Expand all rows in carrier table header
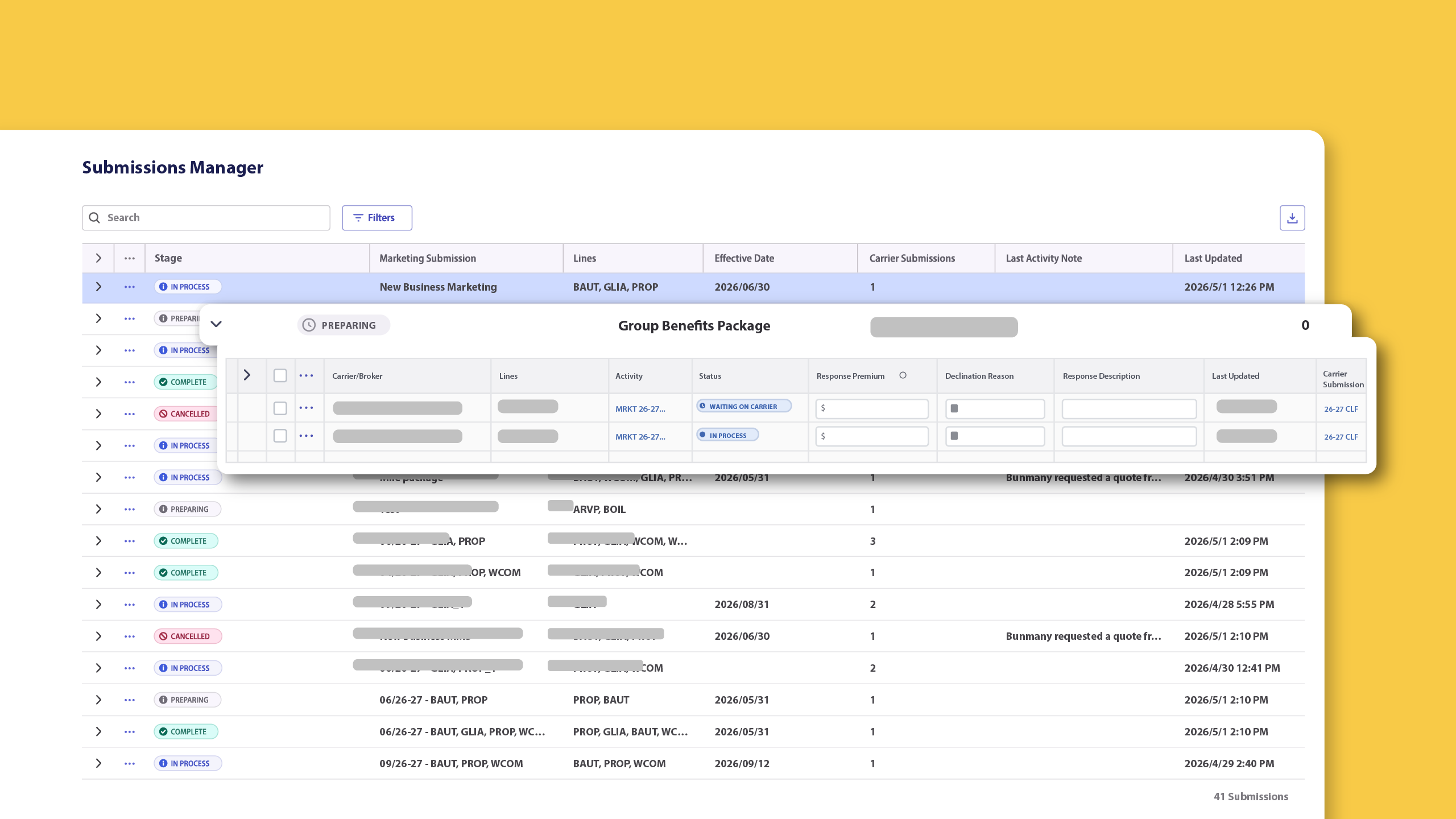This screenshot has height=819, width=1456. (x=247, y=375)
